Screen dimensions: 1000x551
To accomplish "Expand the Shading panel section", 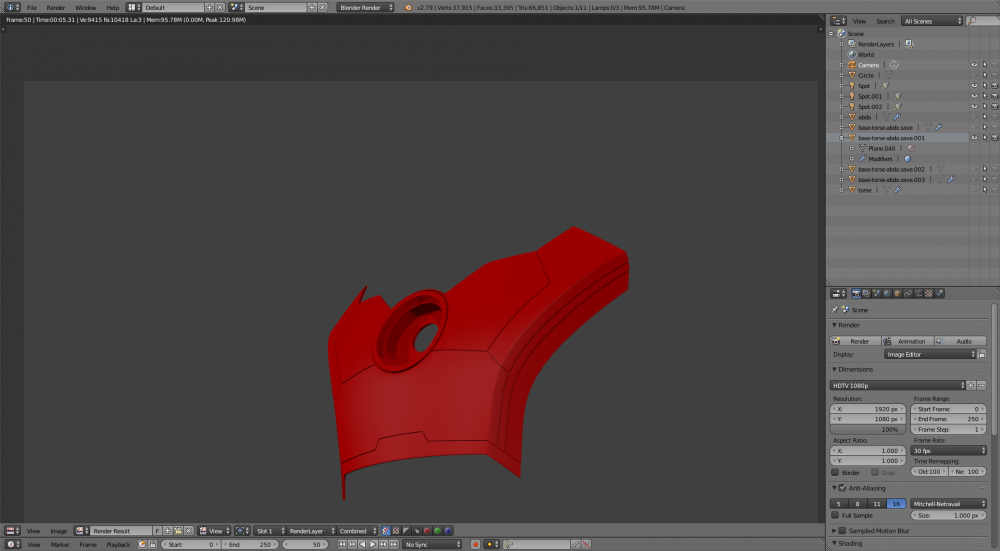I will [x=850, y=543].
